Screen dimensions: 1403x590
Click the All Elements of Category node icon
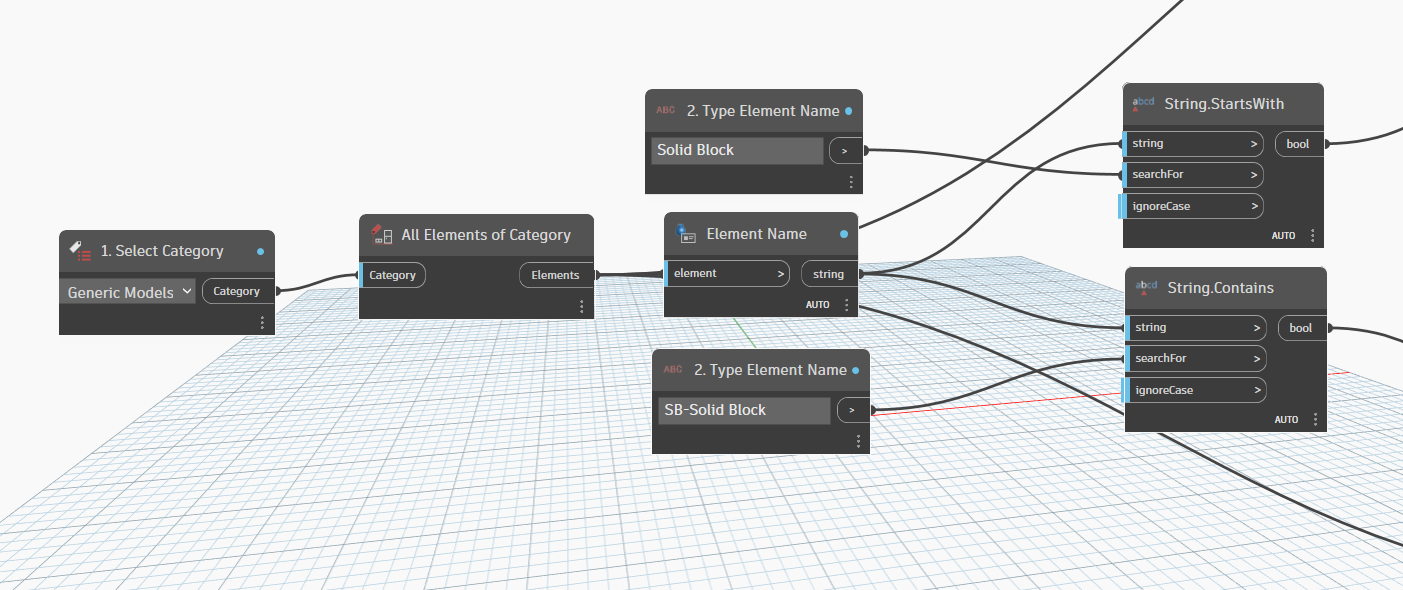tap(381, 234)
